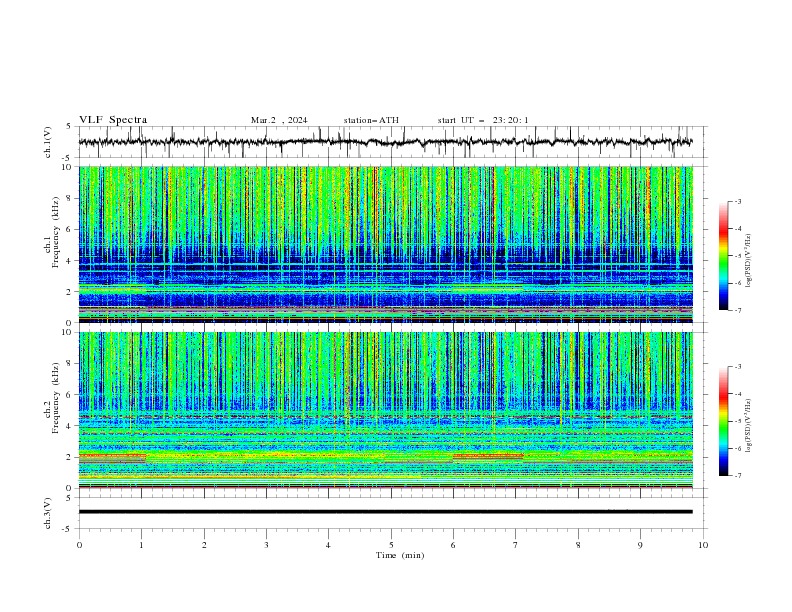Click the red 2 kHz band at start of ch.2 spectrogram
The width and height of the screenshot is (792, 612).
(x=113, y=456)
